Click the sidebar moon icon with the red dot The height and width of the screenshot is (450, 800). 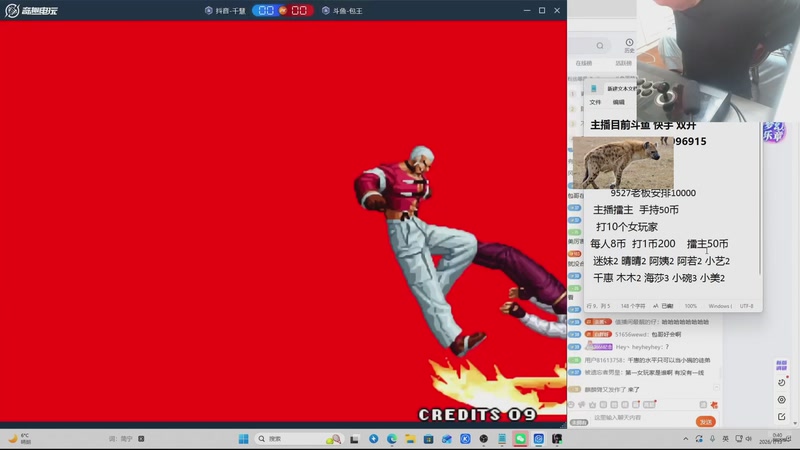click(x=782, y=382)
